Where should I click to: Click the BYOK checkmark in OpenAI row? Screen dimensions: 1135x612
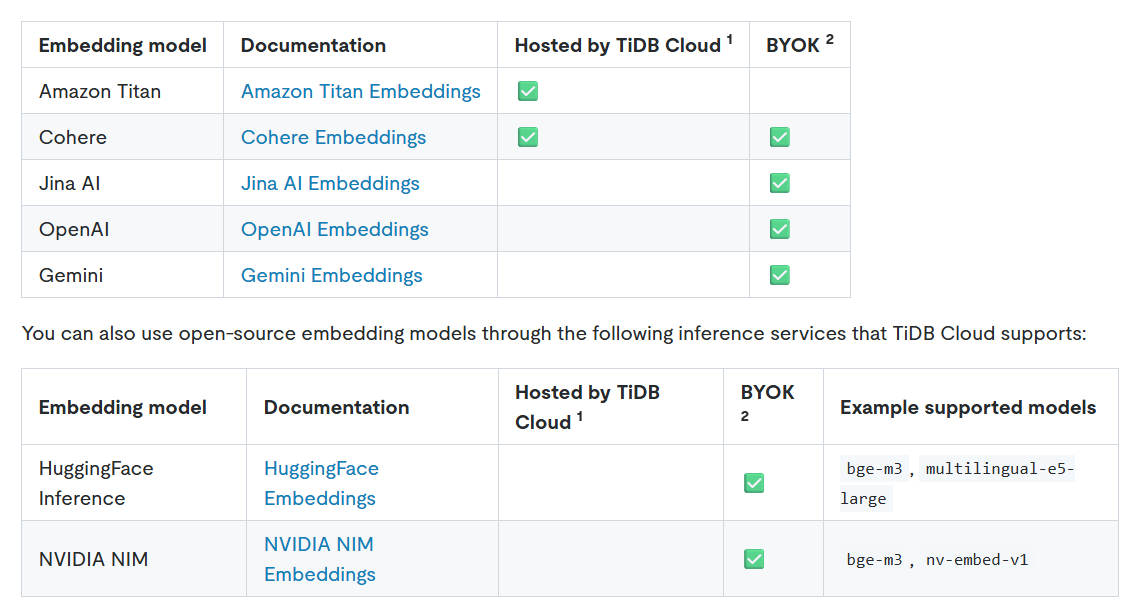coord(780,229)
